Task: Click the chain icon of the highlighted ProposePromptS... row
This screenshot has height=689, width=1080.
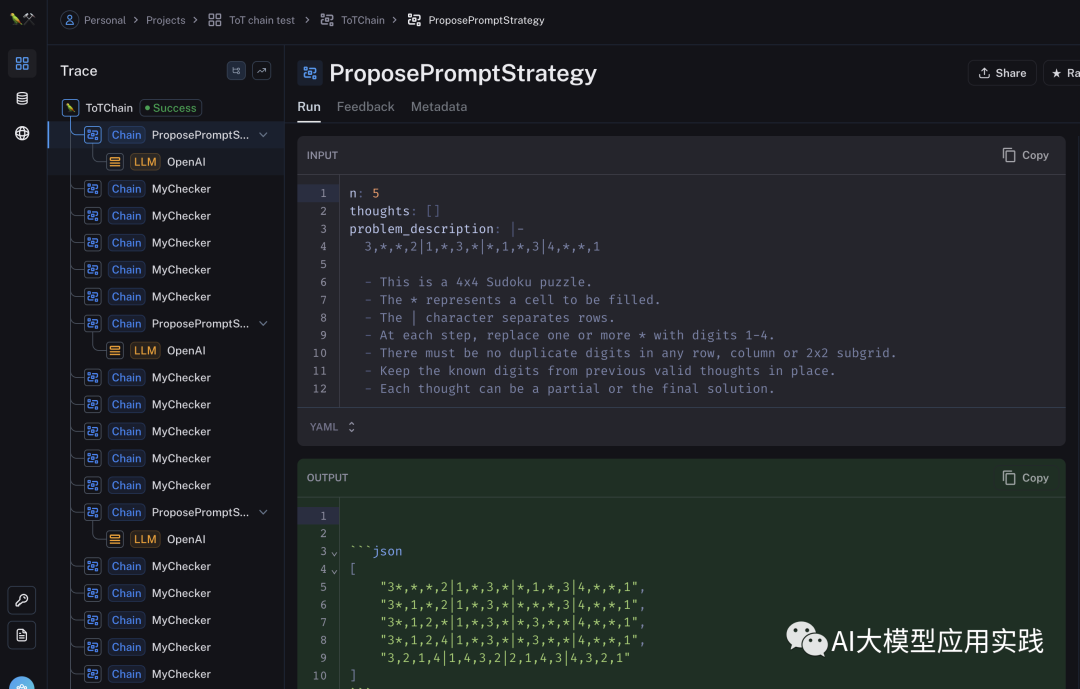Action: pos(93,134)
